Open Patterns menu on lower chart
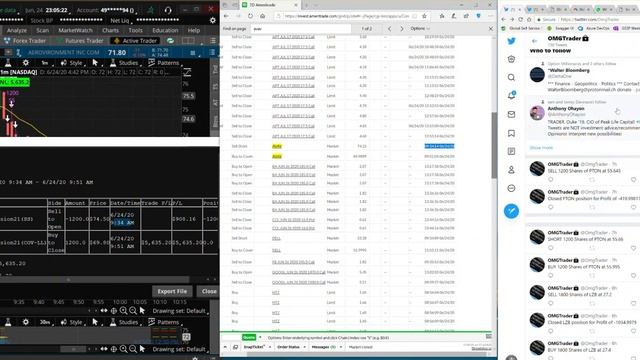This screenshot has height=360, width=640. point(164,322)
